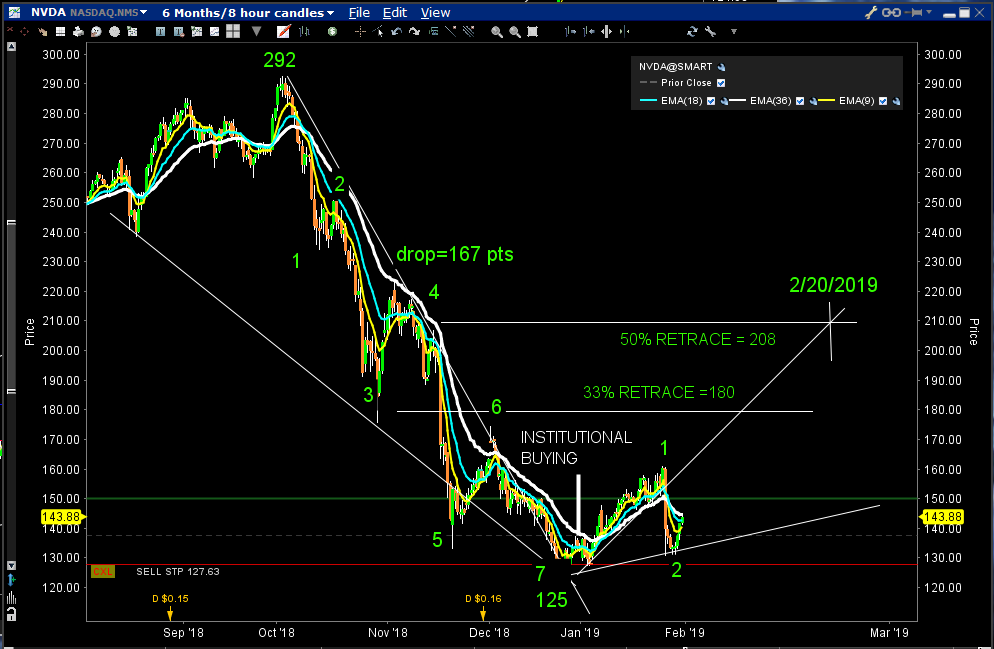The image size is (994, 649).
Task: Click the redo arrow icon
Action: coord(415,31)
